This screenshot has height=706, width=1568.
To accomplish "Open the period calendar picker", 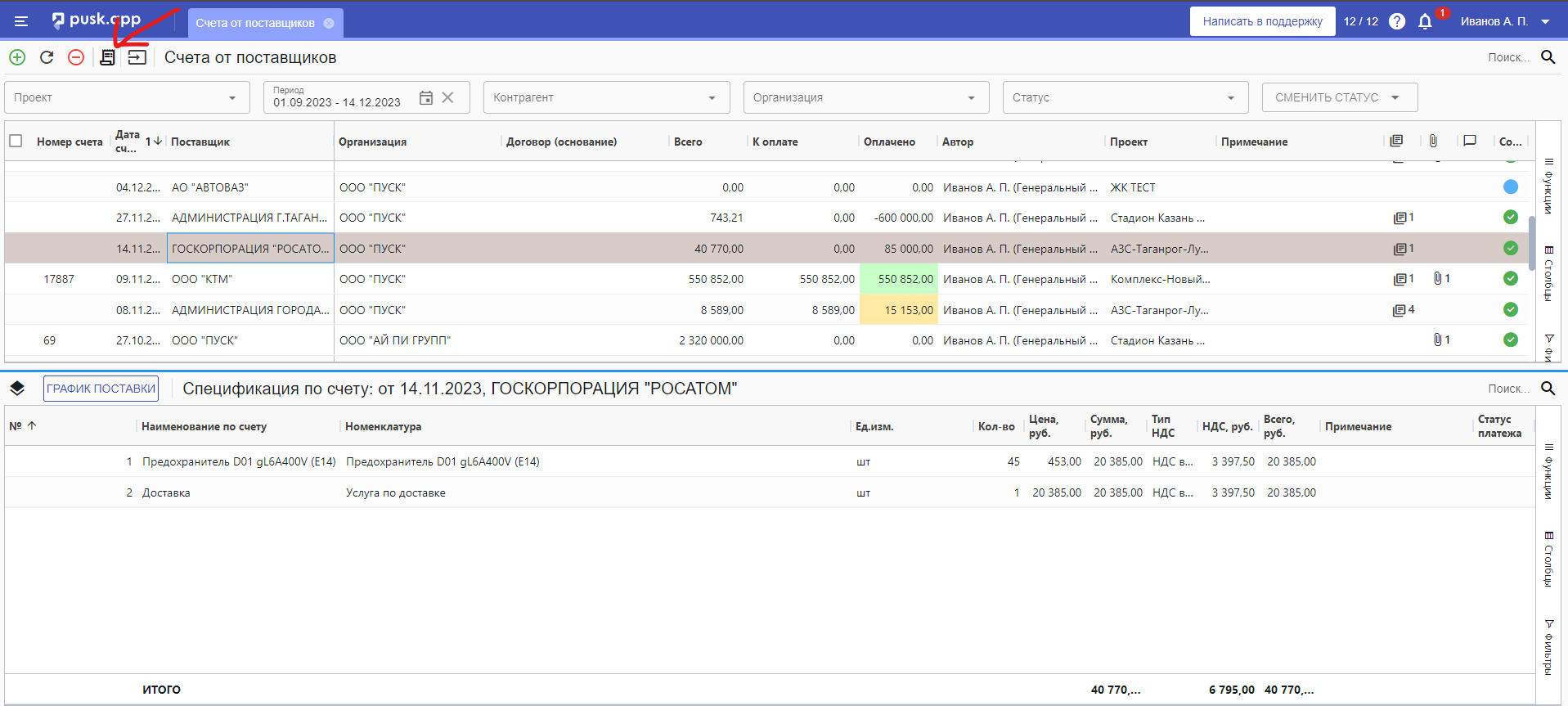I will pyautogui.click(x=426, y=97).
